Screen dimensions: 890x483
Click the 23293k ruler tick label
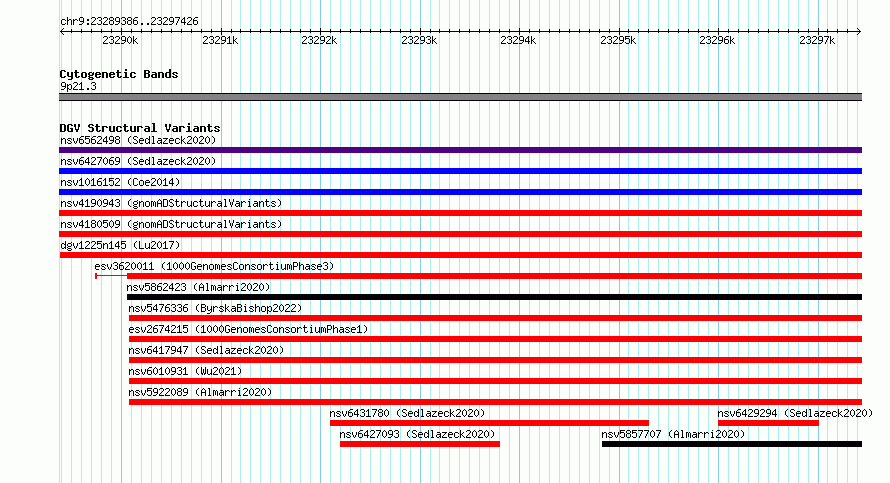(419, 40)
